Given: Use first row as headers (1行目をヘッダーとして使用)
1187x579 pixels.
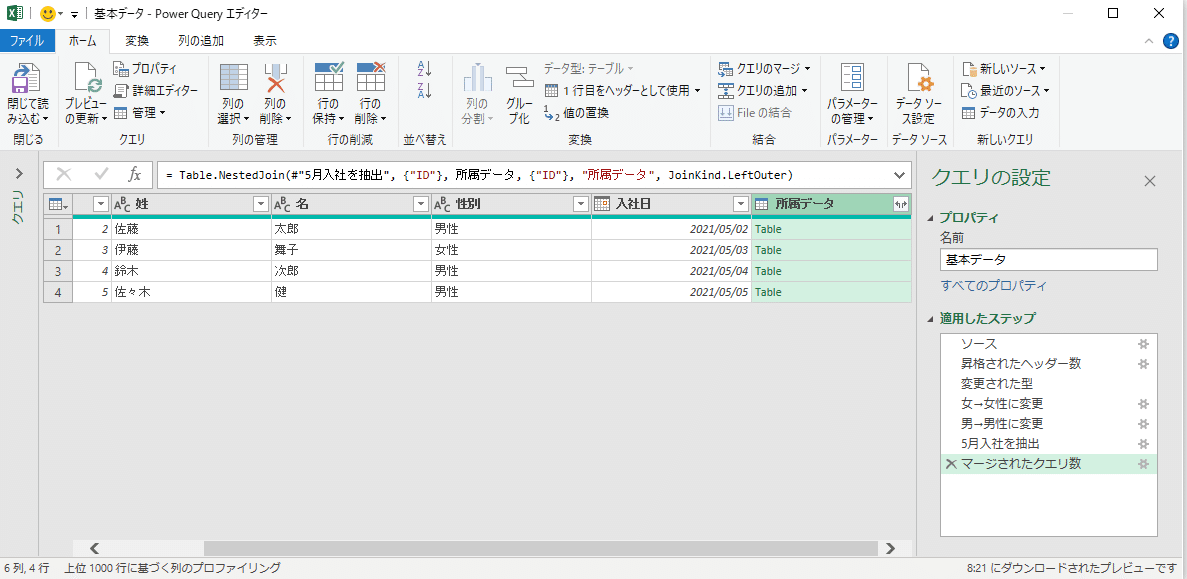Looking at the screenshot, I should [622, 91].
